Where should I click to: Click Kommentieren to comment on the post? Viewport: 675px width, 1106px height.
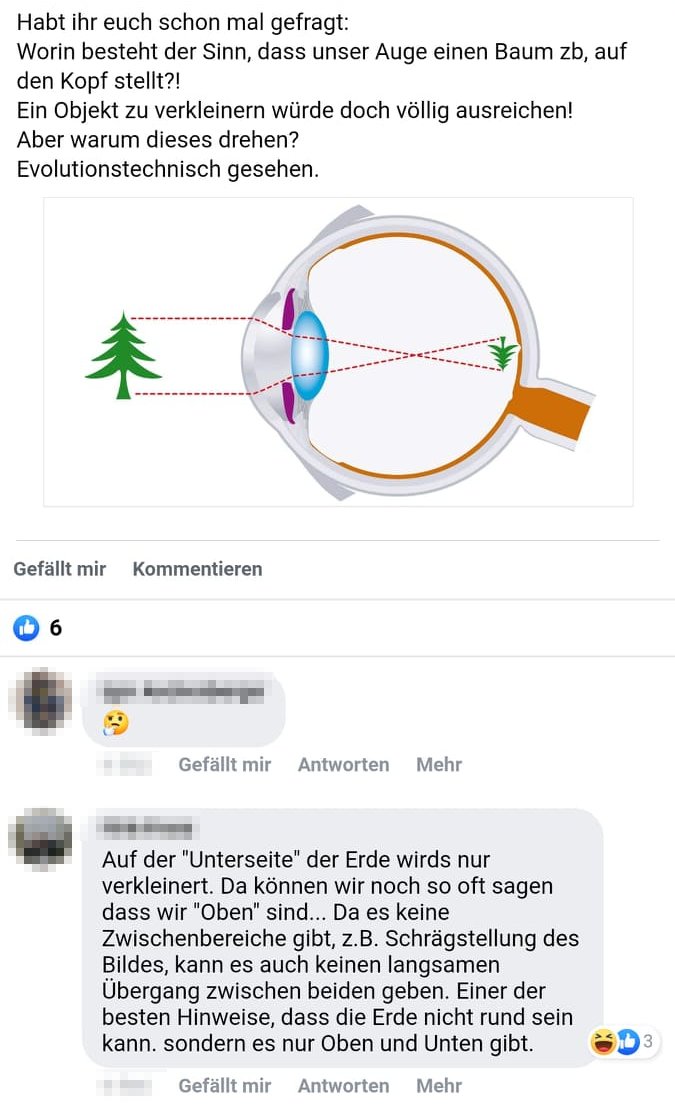pyautogui.click(x=197, y=569)
